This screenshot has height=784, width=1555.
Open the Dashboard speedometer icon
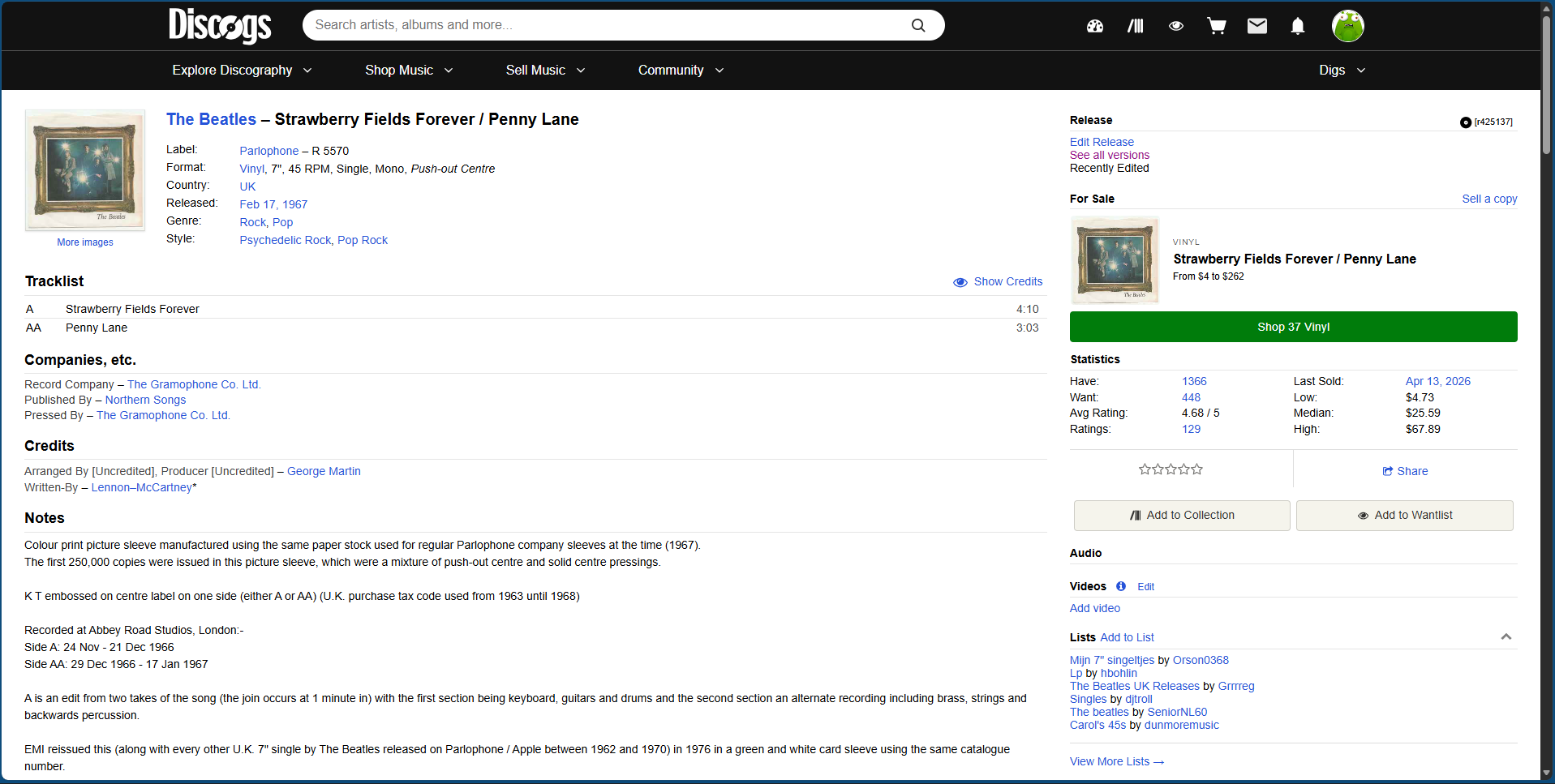(1094, 25)
